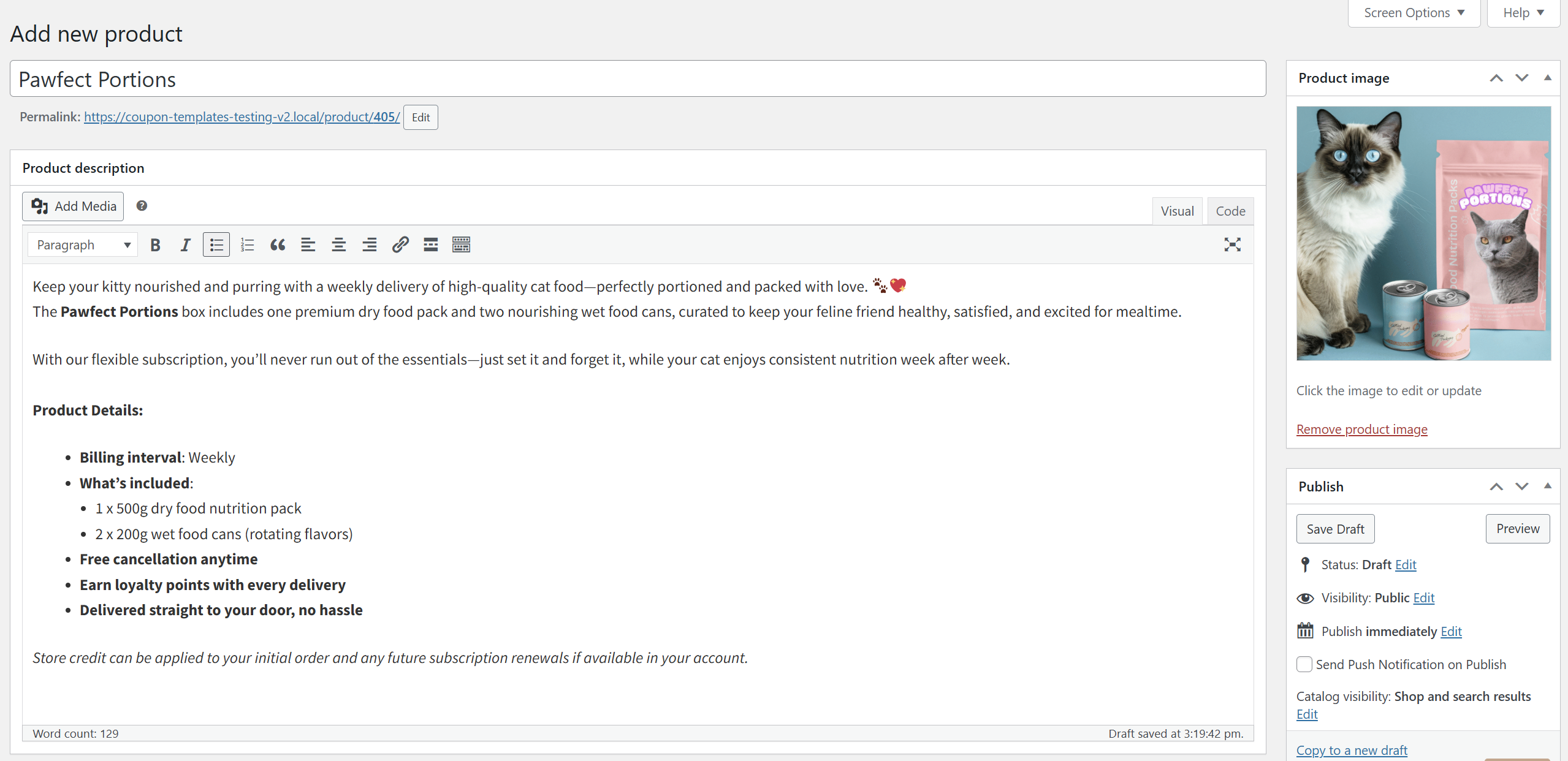
Task: Expand the Help tab
Action: click(x=1523, y=13)
